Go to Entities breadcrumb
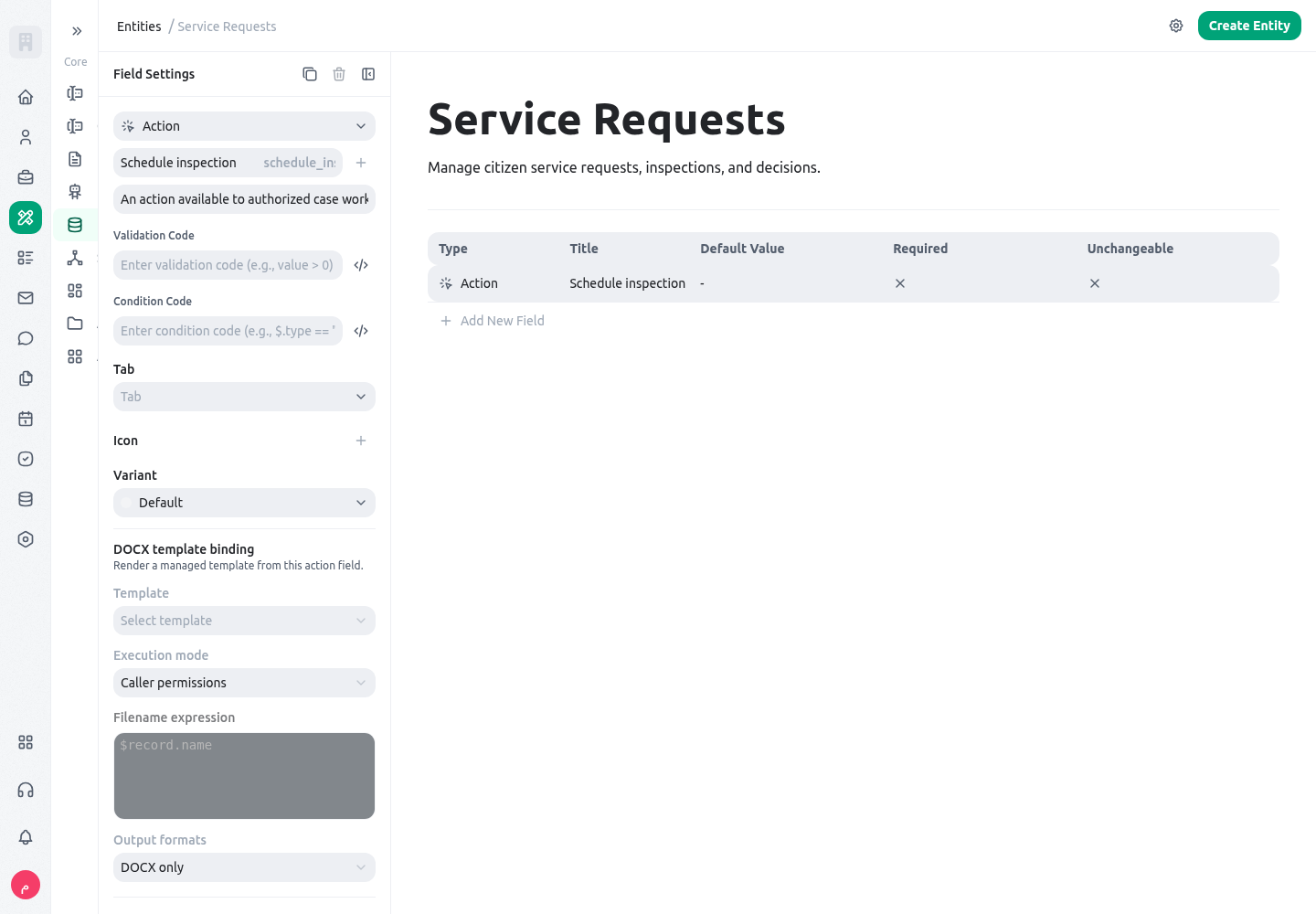 (139, 27)
